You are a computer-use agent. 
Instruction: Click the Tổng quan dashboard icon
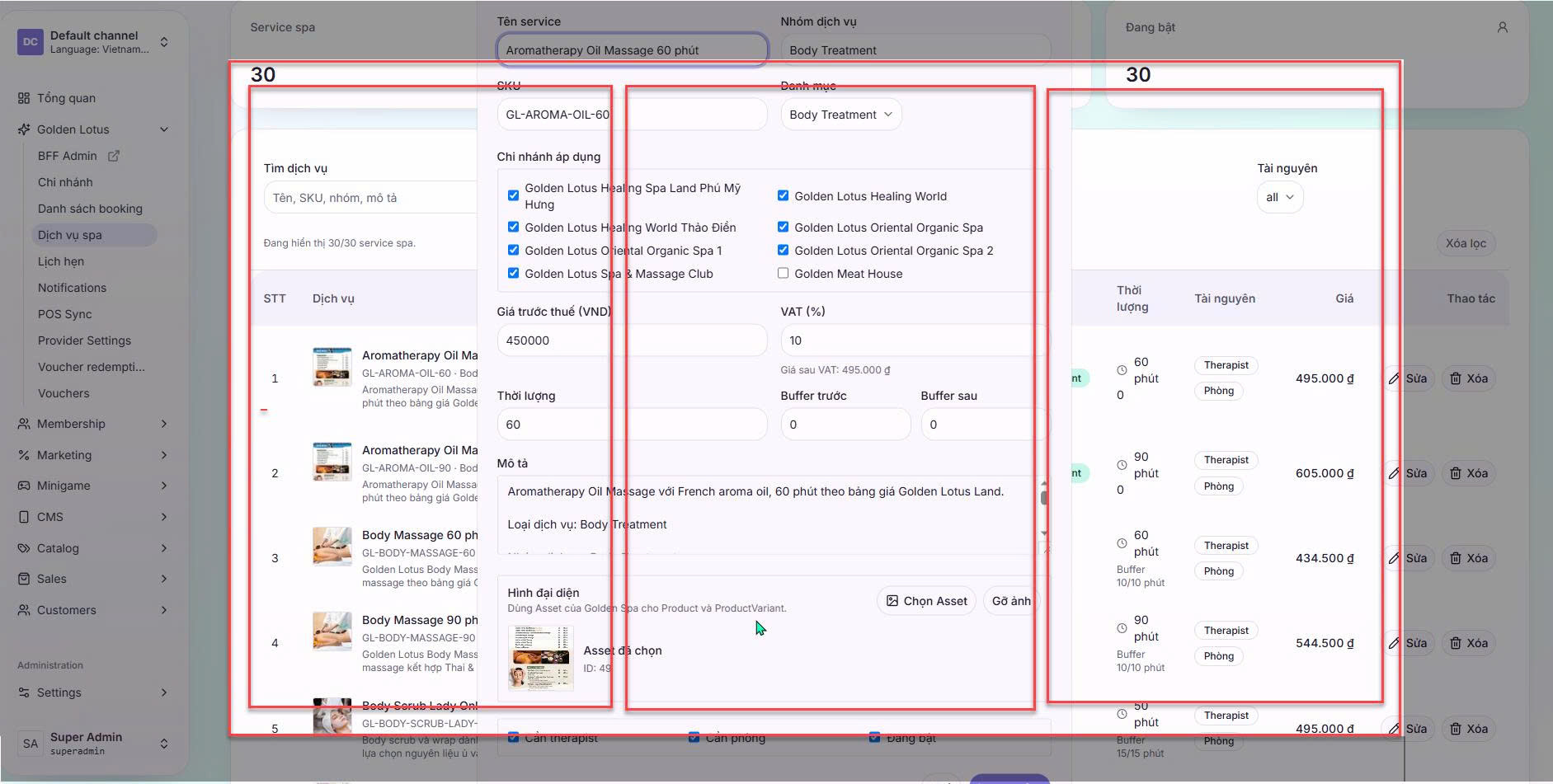(24, 98)
